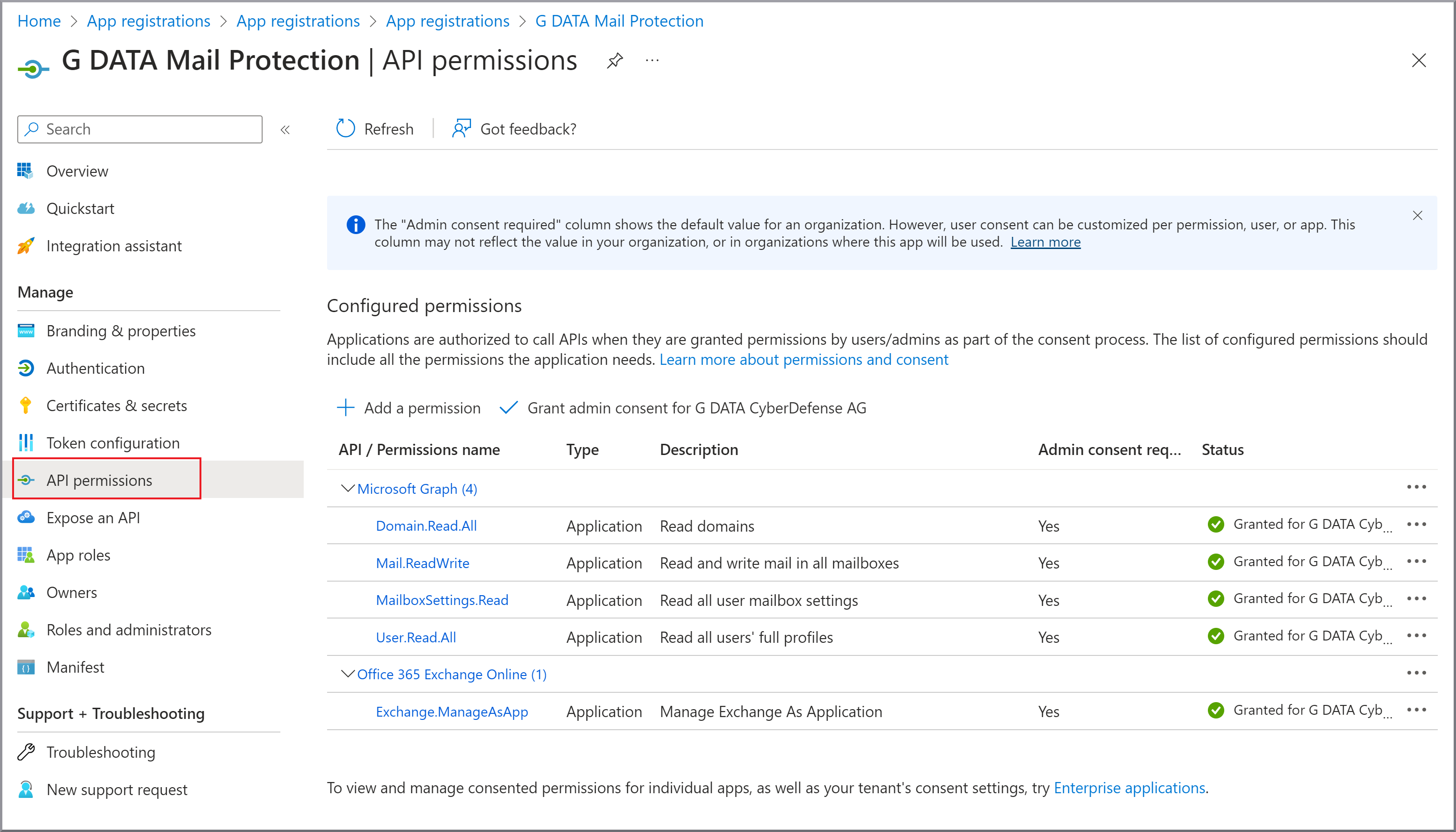Close the API permissions blade
1456x832 pixels.
1419,61
